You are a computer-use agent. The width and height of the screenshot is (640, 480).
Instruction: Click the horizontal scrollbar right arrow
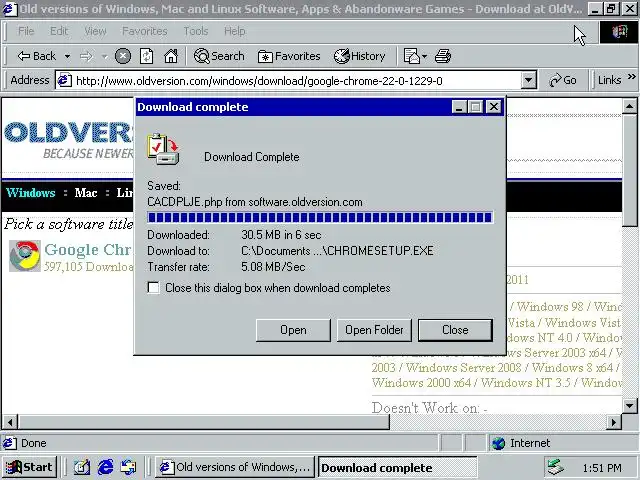pyautogui.click(x=614, y=422)
